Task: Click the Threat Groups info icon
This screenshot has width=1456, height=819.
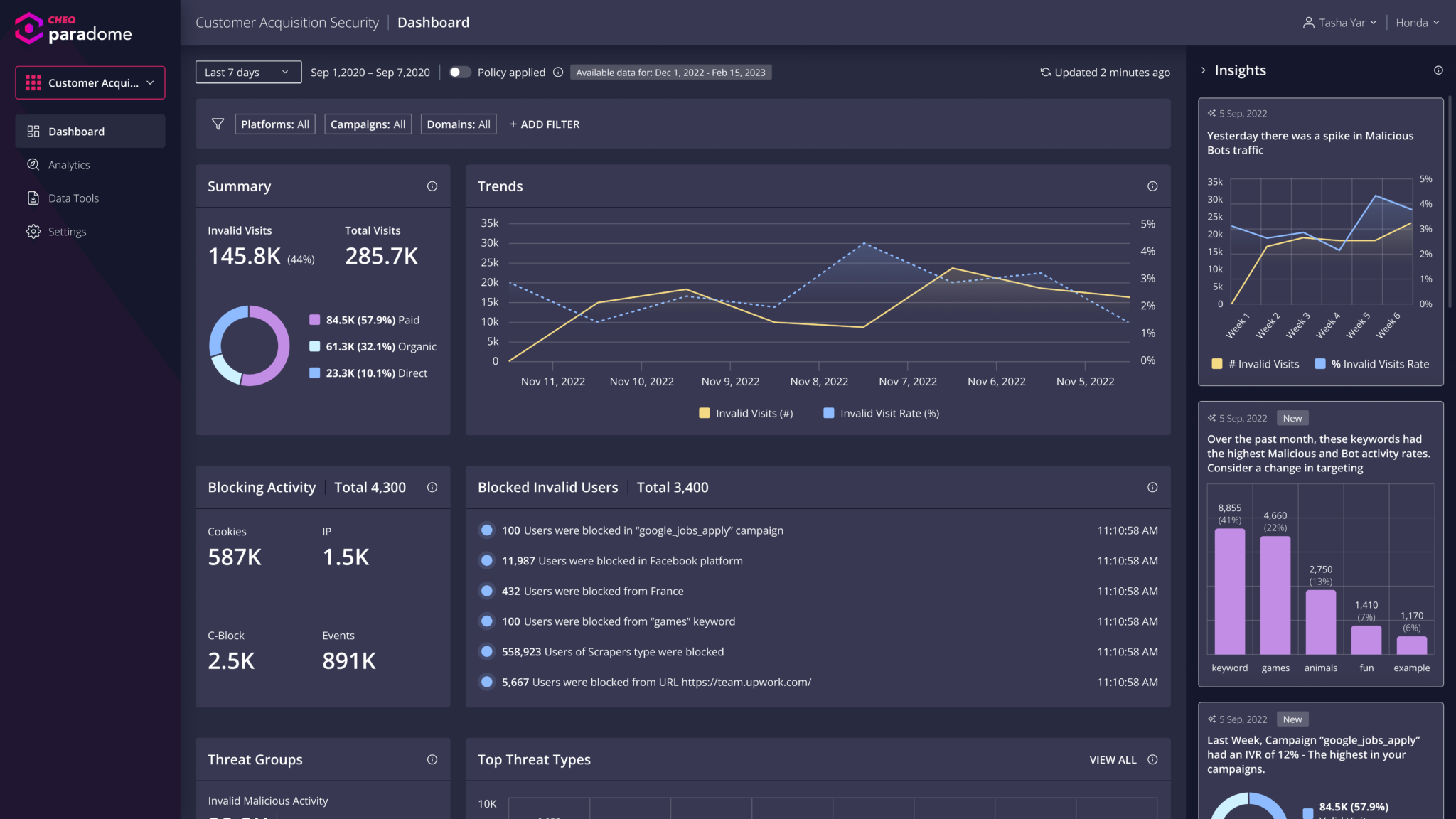Action: (x=432, y=760)
